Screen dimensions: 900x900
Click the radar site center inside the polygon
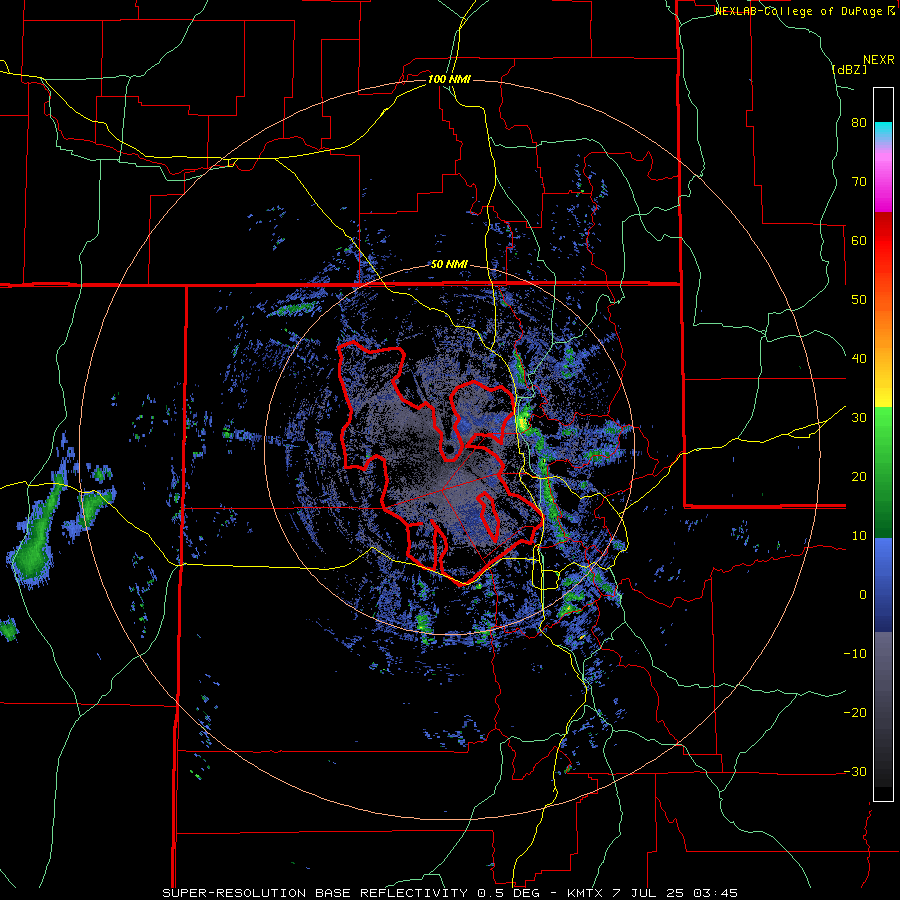pyautogui.click(x=449, y=449)
